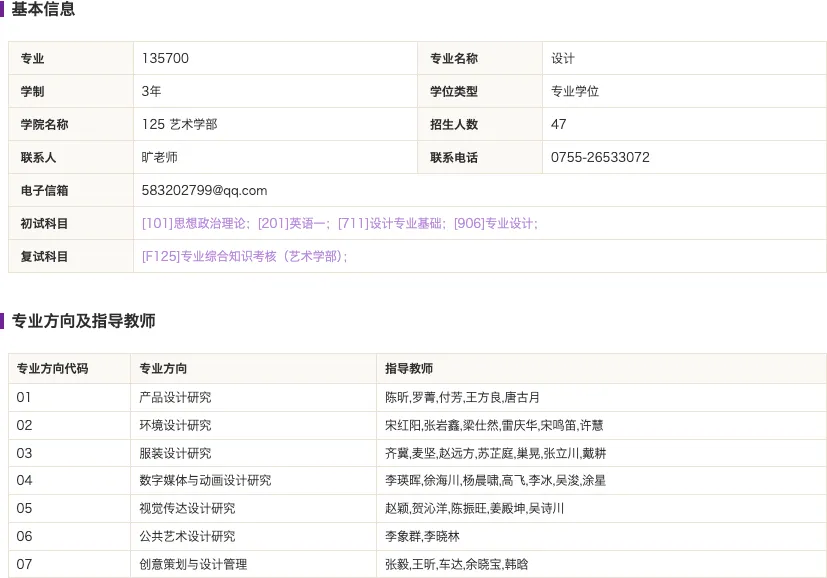Click the 3年 study duration value
This screenshot has height=578, width=827.
151,91
